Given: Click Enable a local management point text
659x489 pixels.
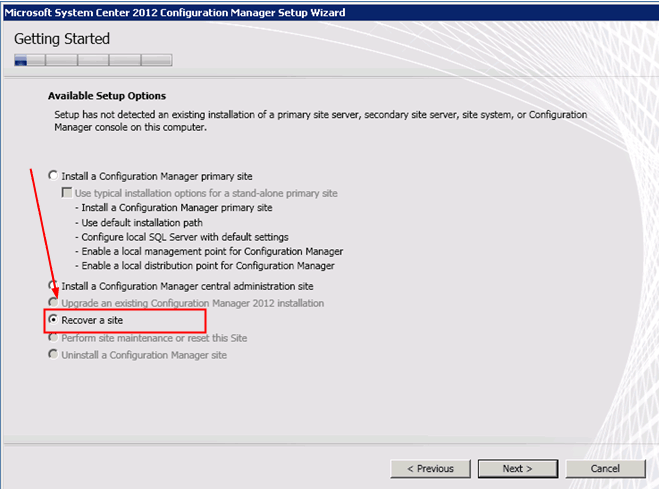Looking at the screenshot, I should pyautogui.click(x=212, y=251).
